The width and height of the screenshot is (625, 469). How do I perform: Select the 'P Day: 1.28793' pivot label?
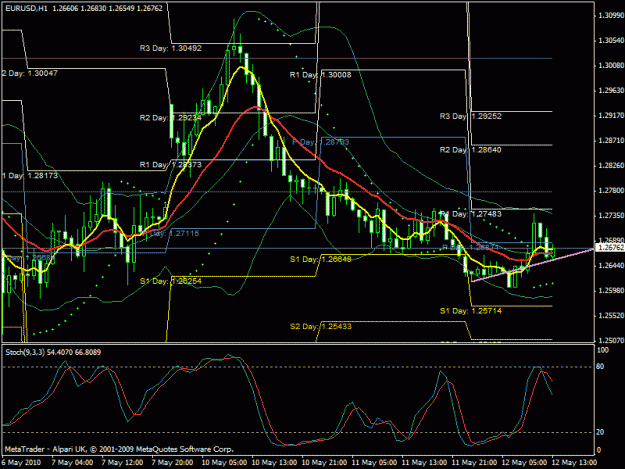[x=321, y=142]
